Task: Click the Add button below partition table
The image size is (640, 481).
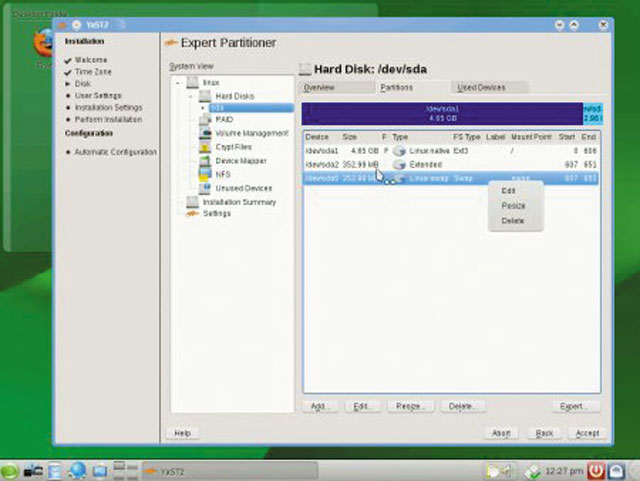Action: click(320, 407)
